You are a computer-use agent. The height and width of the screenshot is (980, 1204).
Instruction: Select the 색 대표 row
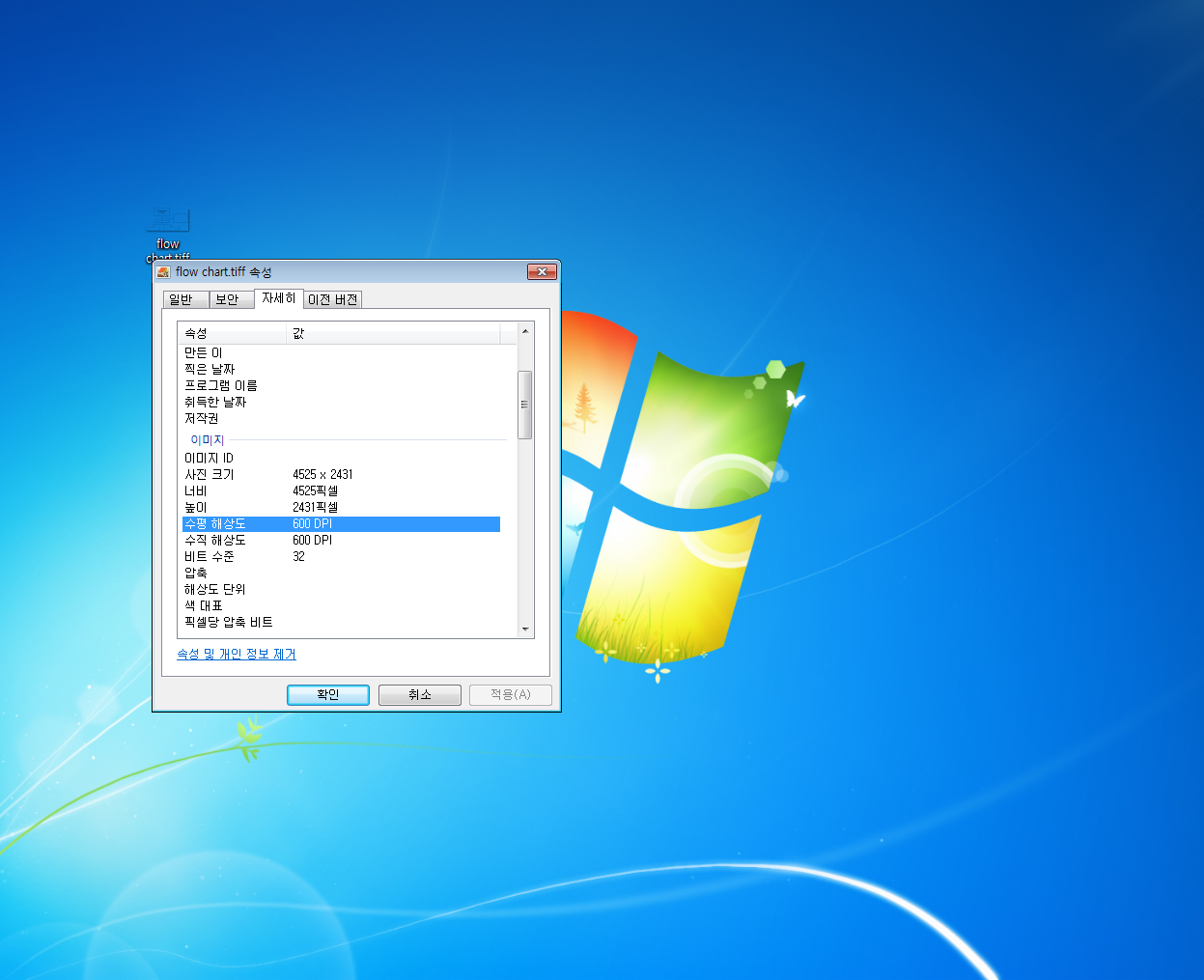(x=341, y=606)
